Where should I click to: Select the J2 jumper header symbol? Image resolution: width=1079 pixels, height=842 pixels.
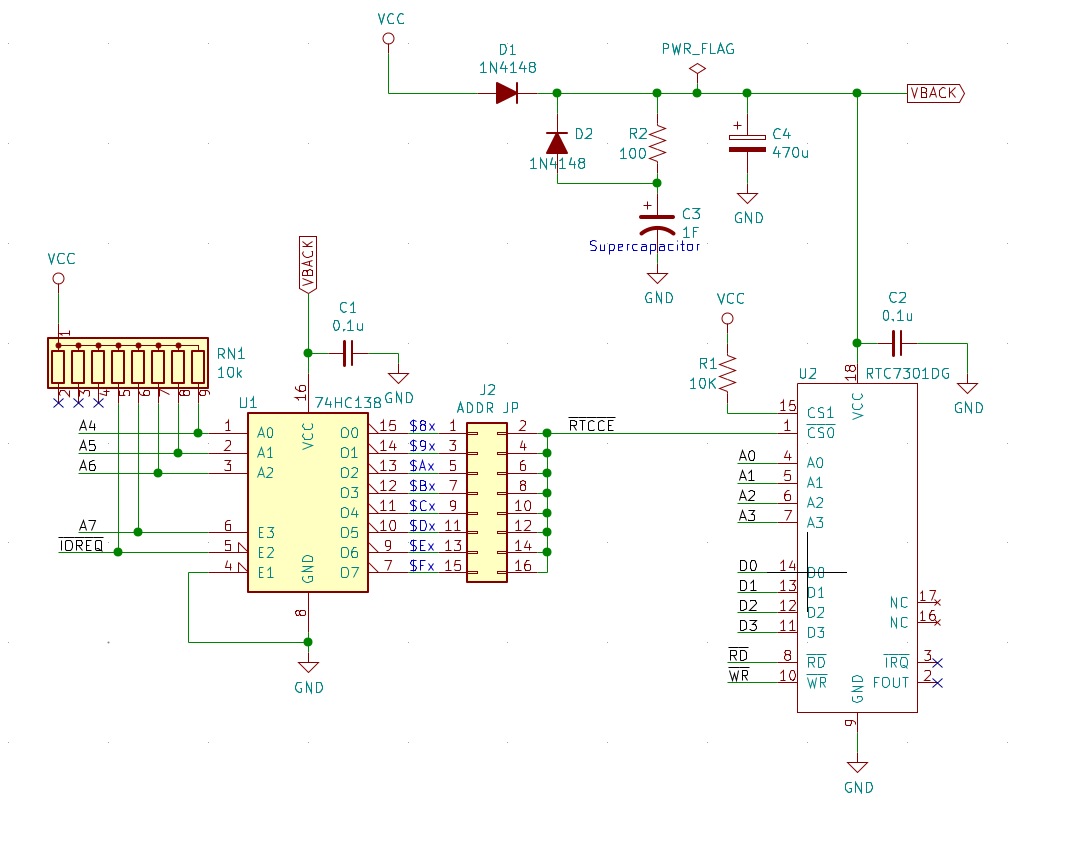(x=487, y=503)
